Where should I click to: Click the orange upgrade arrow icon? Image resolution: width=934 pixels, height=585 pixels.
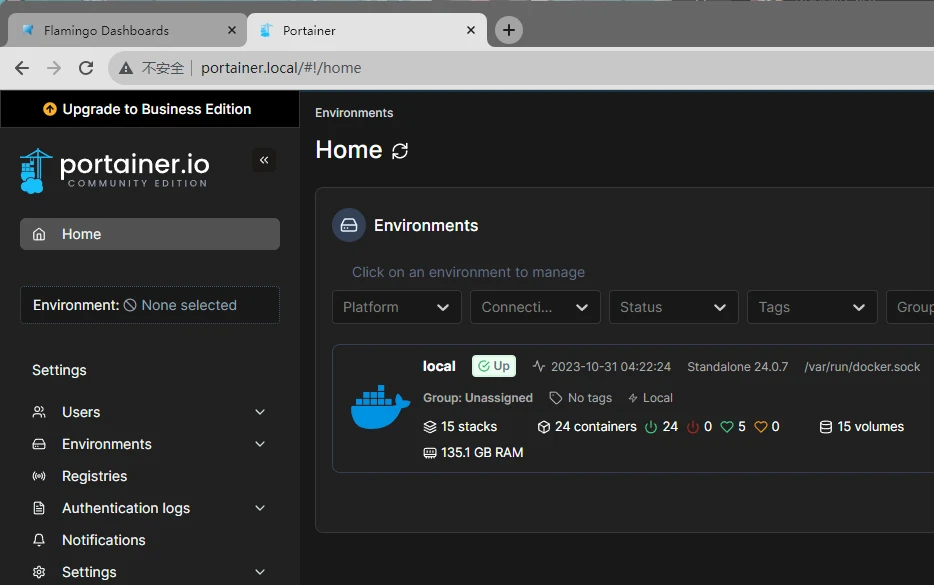tap(50, 109)
